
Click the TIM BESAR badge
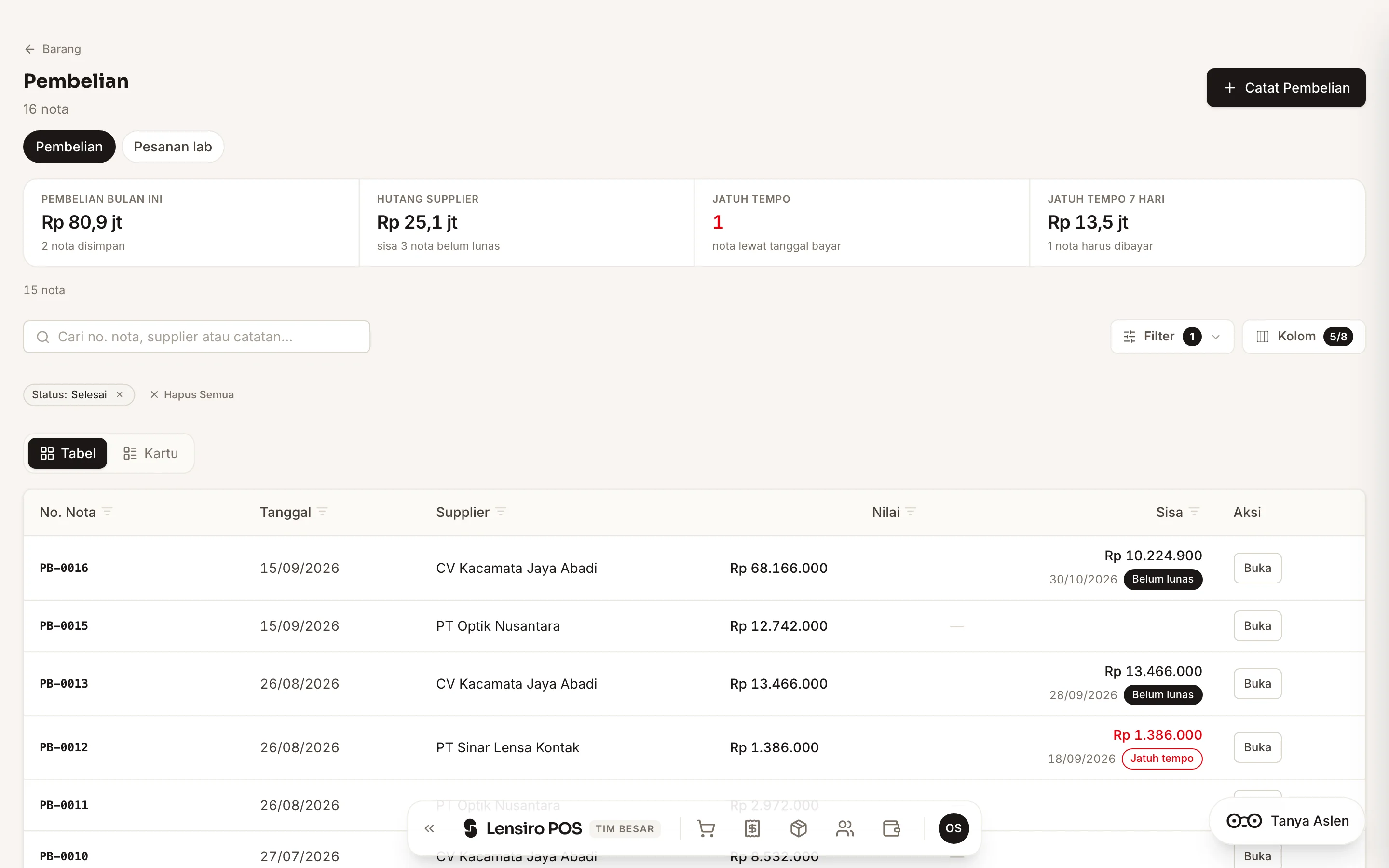click(x=625, y=829)
